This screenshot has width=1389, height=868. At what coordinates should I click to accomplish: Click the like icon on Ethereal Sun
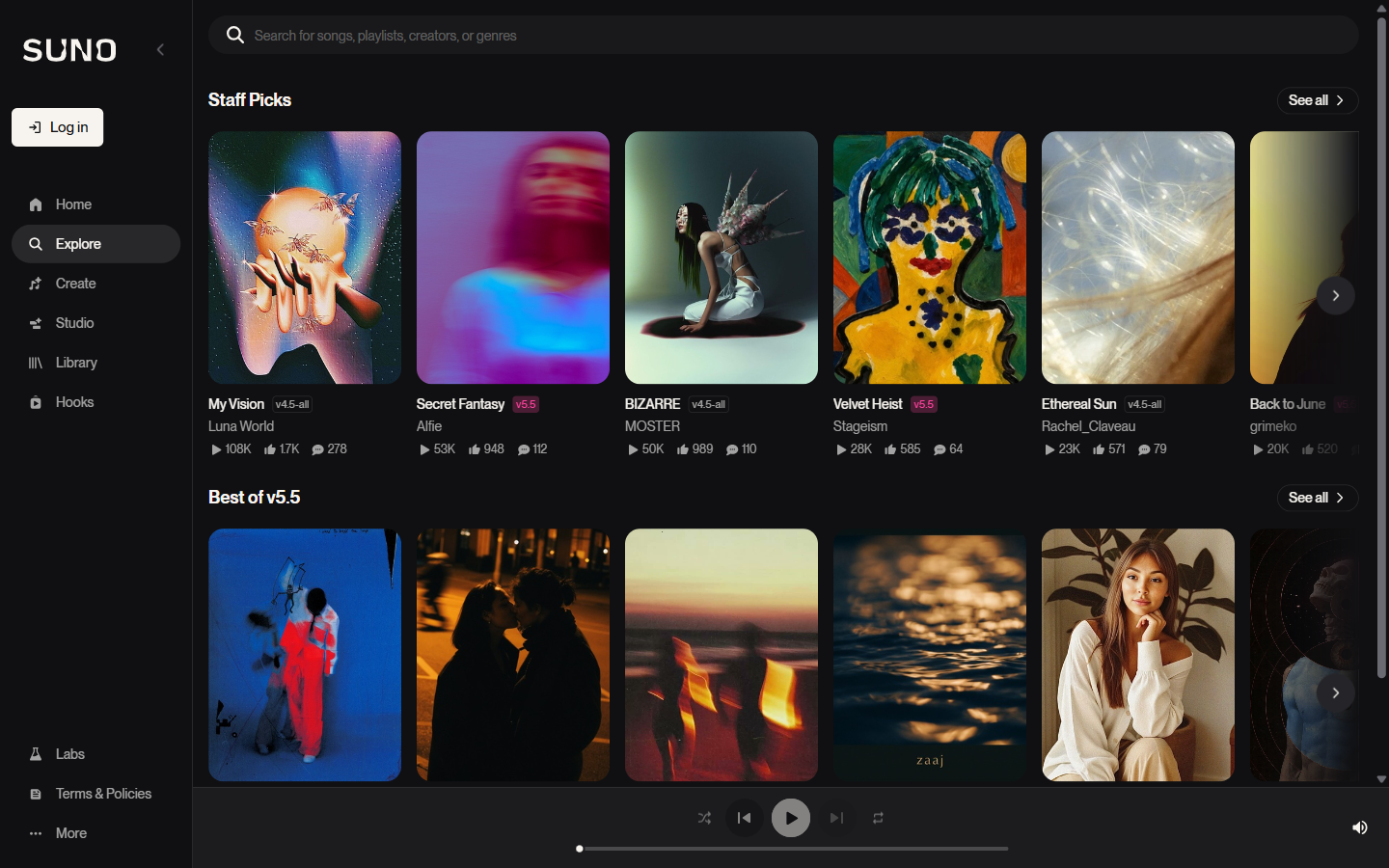pos(1099,449)
